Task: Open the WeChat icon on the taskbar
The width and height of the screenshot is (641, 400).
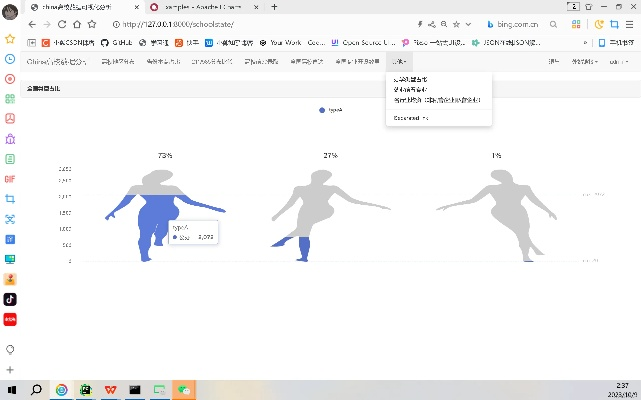Action: pos(183,389)
